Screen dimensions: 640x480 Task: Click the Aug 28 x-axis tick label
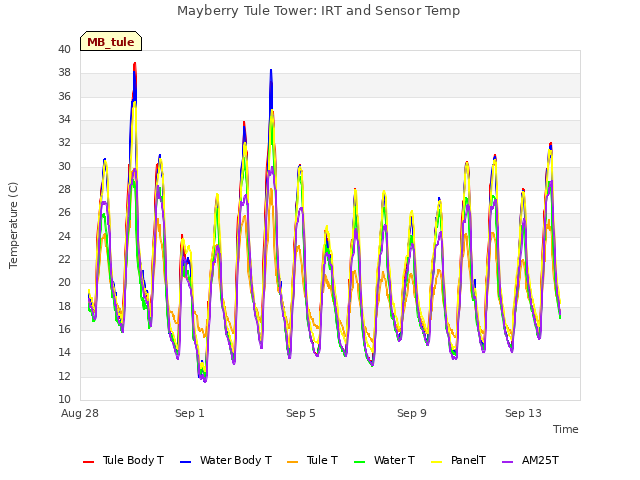(x=80, y=413)
